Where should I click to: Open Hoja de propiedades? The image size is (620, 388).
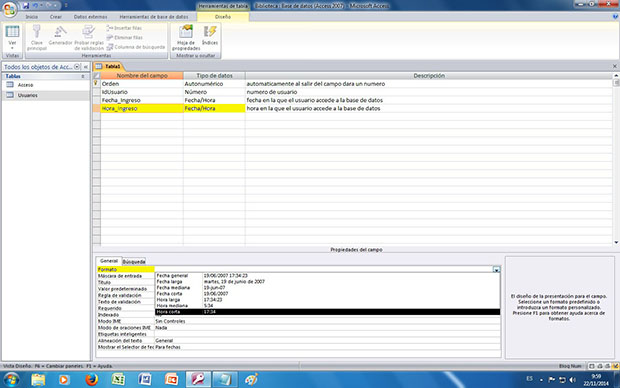coord(186,38)
